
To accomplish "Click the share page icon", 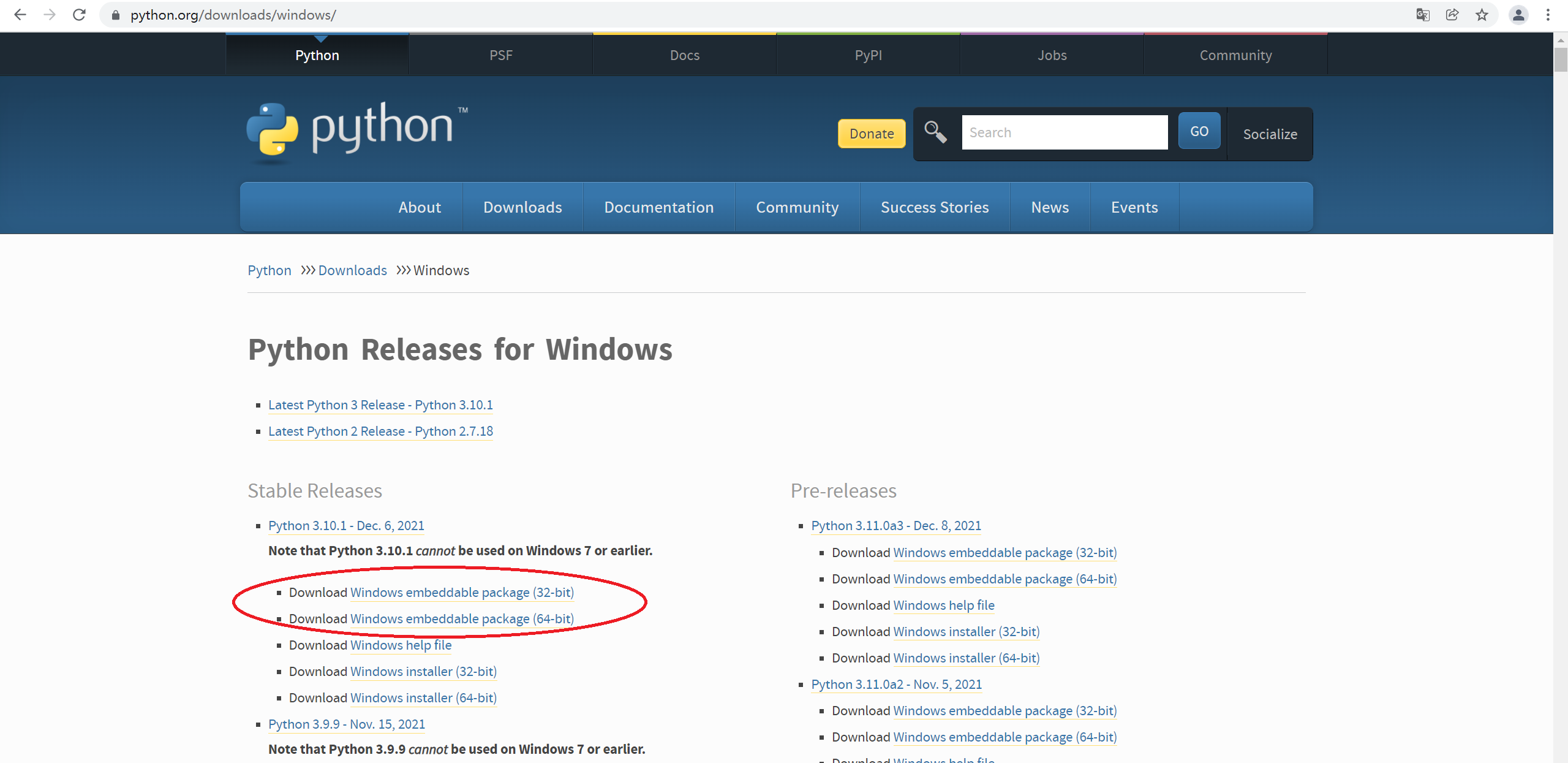I will coord(1452,15).
